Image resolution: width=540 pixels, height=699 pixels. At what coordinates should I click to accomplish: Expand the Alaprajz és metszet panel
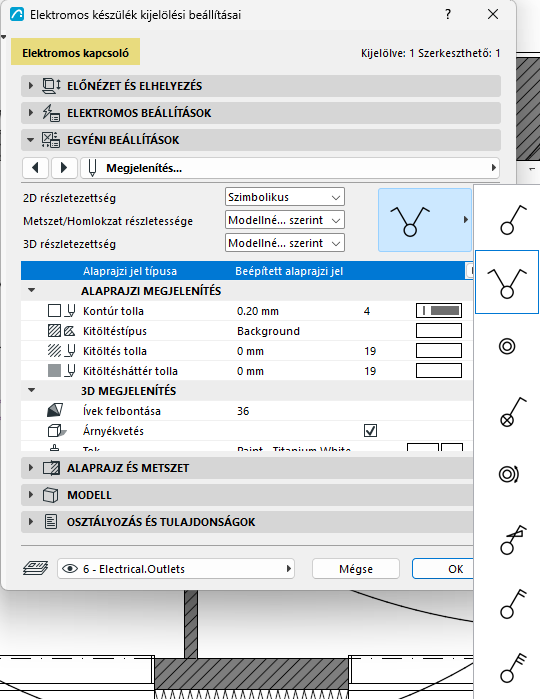tap(31, 468)
